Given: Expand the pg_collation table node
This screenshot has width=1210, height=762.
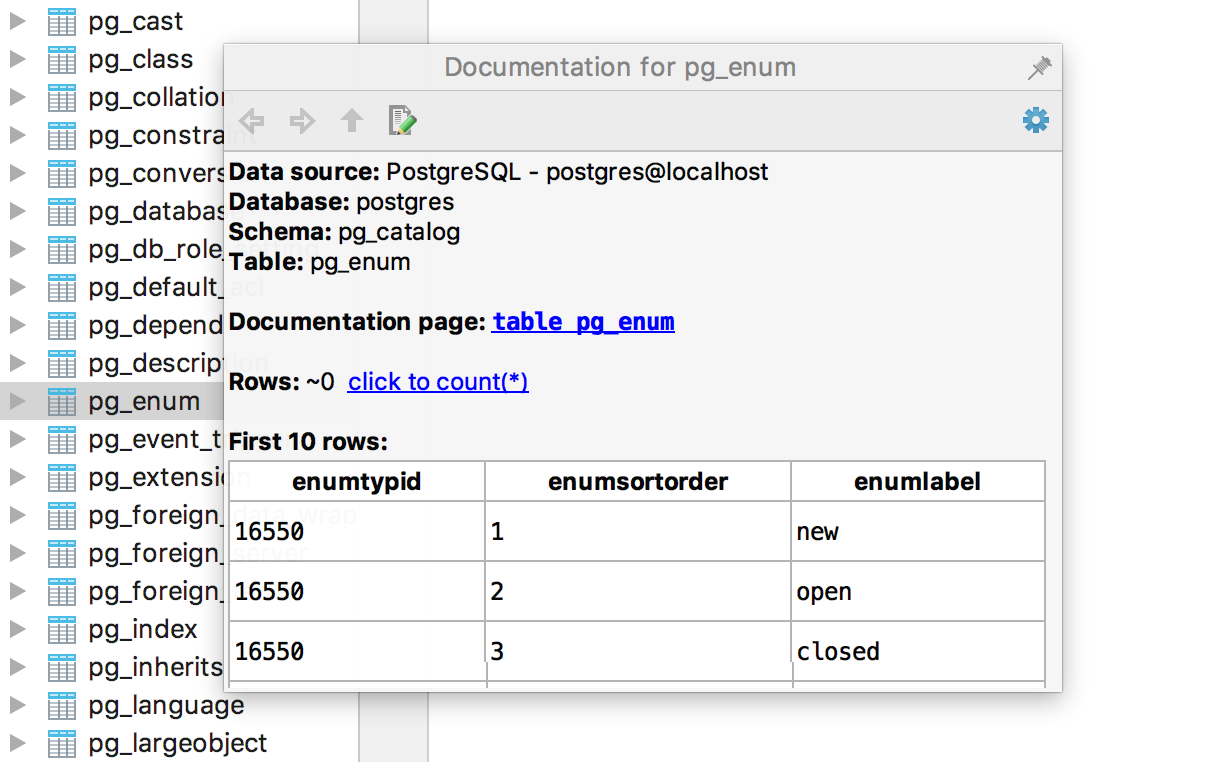Looking at the screenshot, I should point(17,97).
